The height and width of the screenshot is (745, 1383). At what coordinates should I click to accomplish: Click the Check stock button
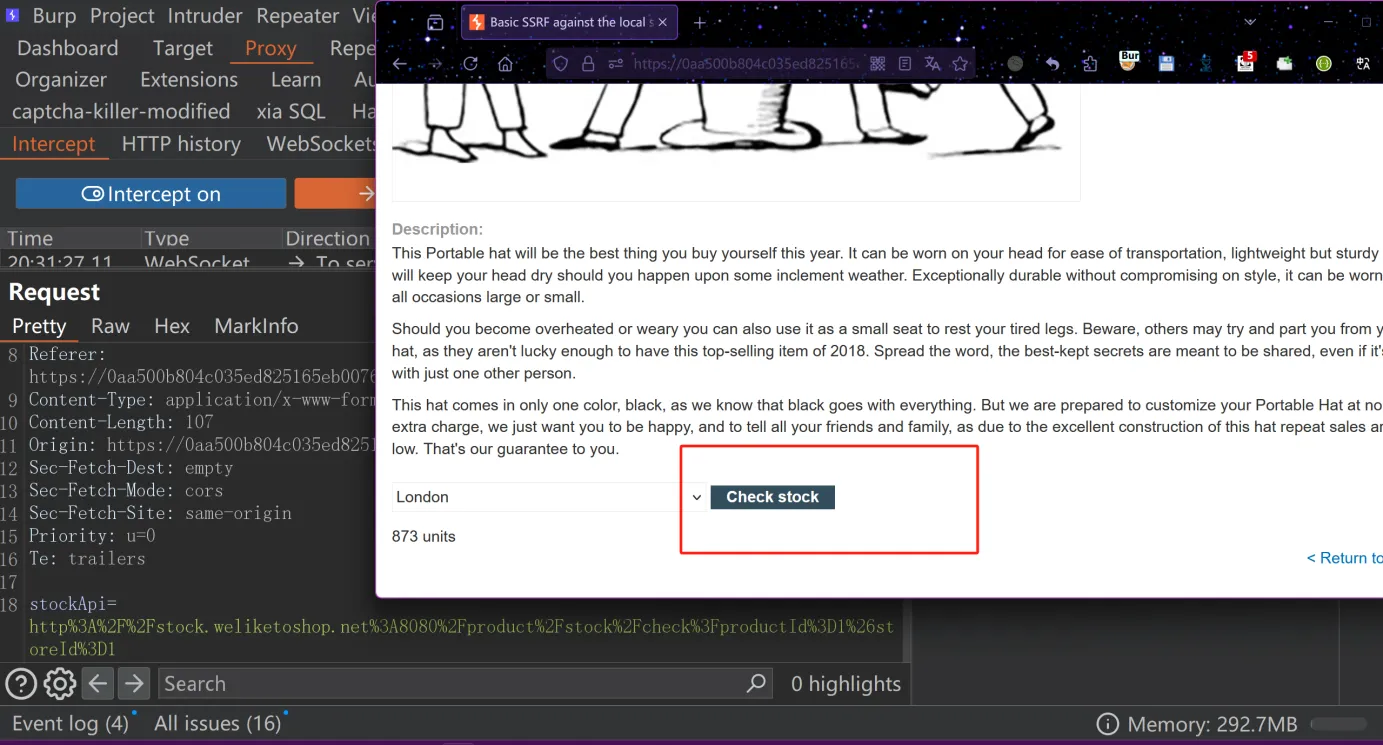[x=772, y=497]
